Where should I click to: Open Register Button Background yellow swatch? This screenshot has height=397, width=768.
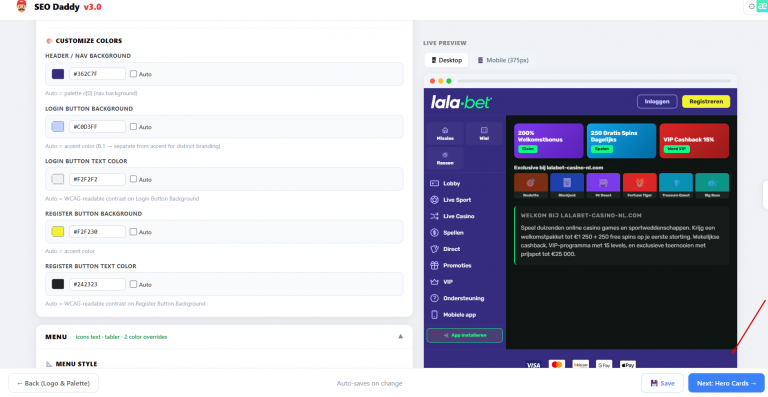(58, 232)
